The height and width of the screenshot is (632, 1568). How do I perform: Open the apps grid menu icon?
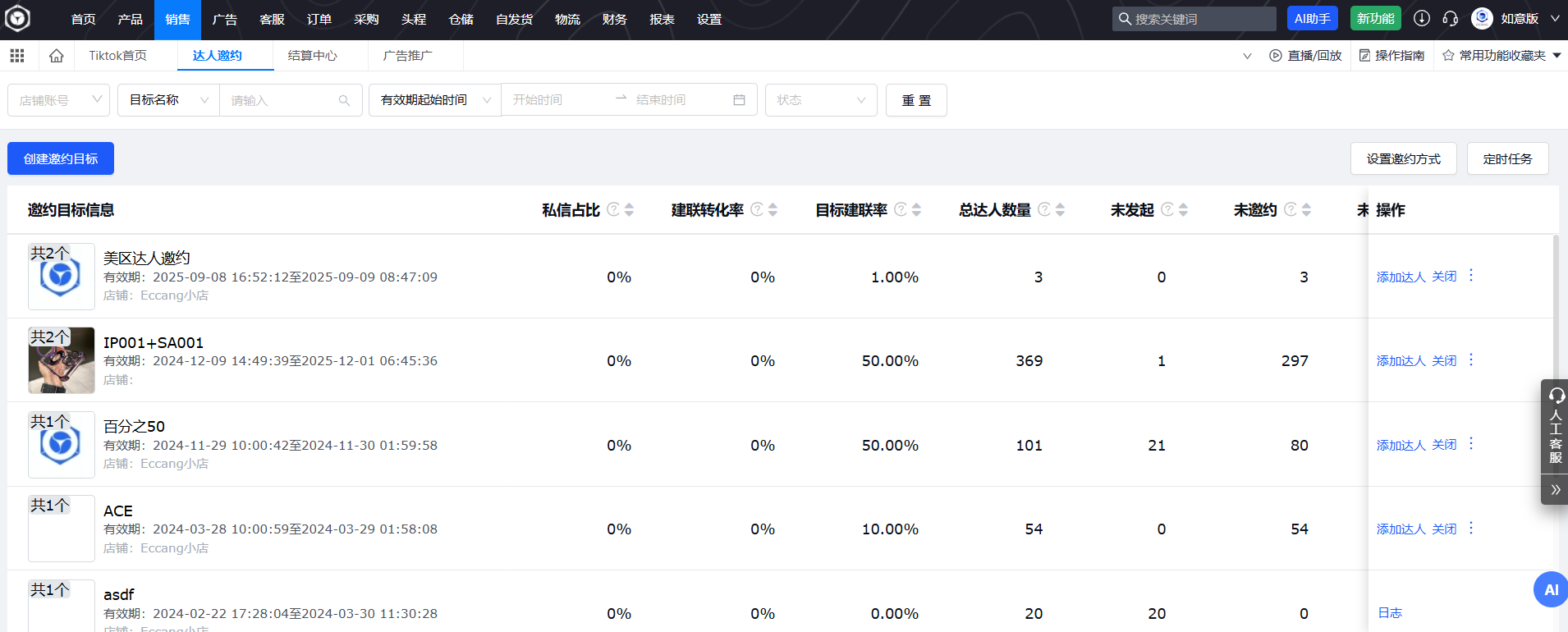click(17, 56)
